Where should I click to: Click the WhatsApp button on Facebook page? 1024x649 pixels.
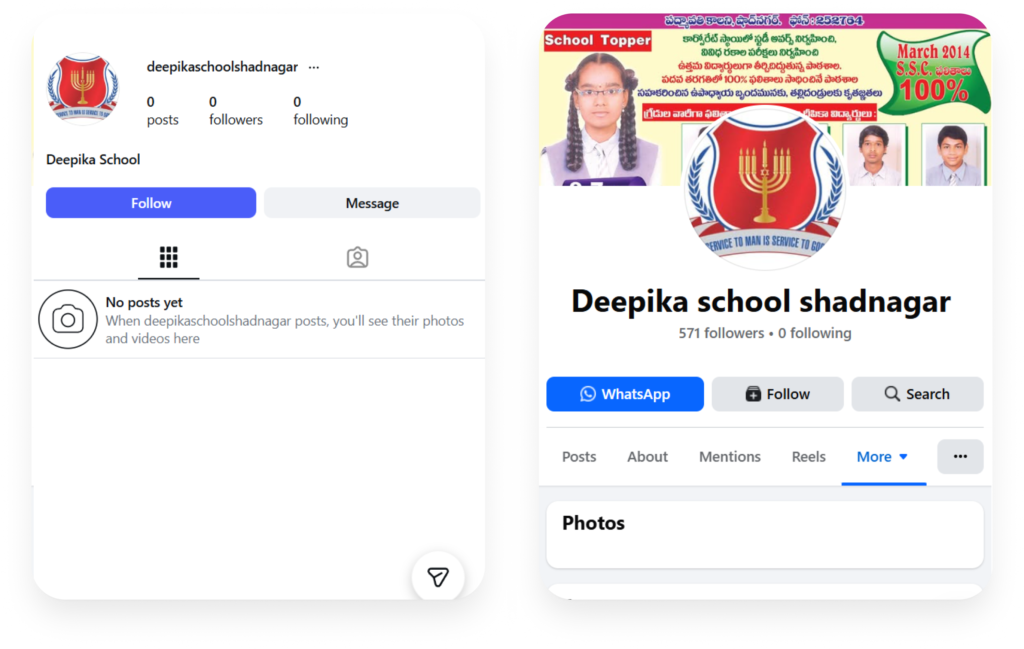[x=625, y=394]
